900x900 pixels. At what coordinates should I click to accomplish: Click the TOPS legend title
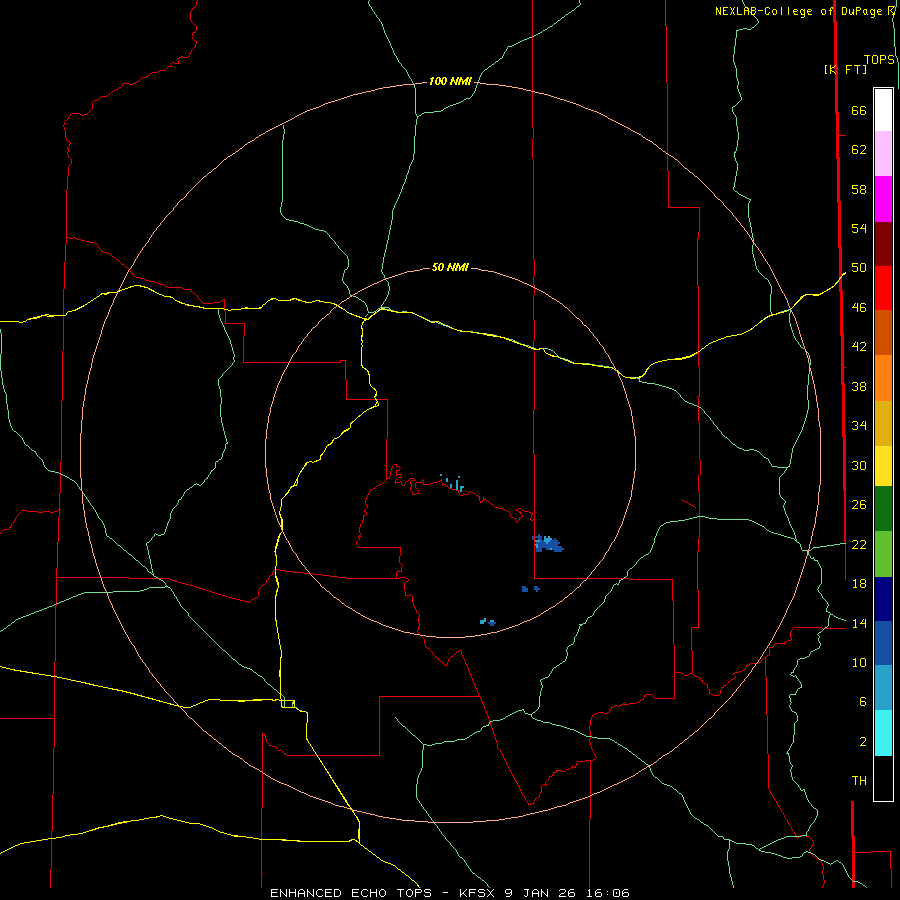[879, 59]
